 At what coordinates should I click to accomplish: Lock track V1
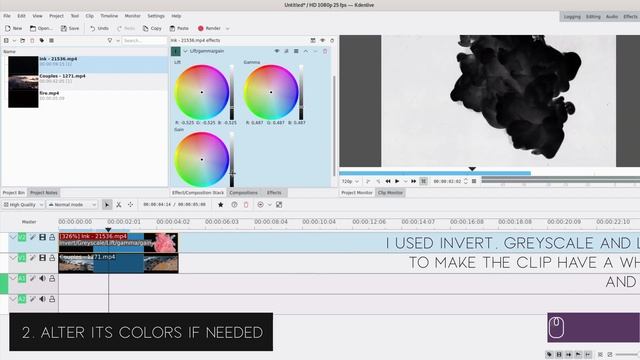click(x=52, y=258)
